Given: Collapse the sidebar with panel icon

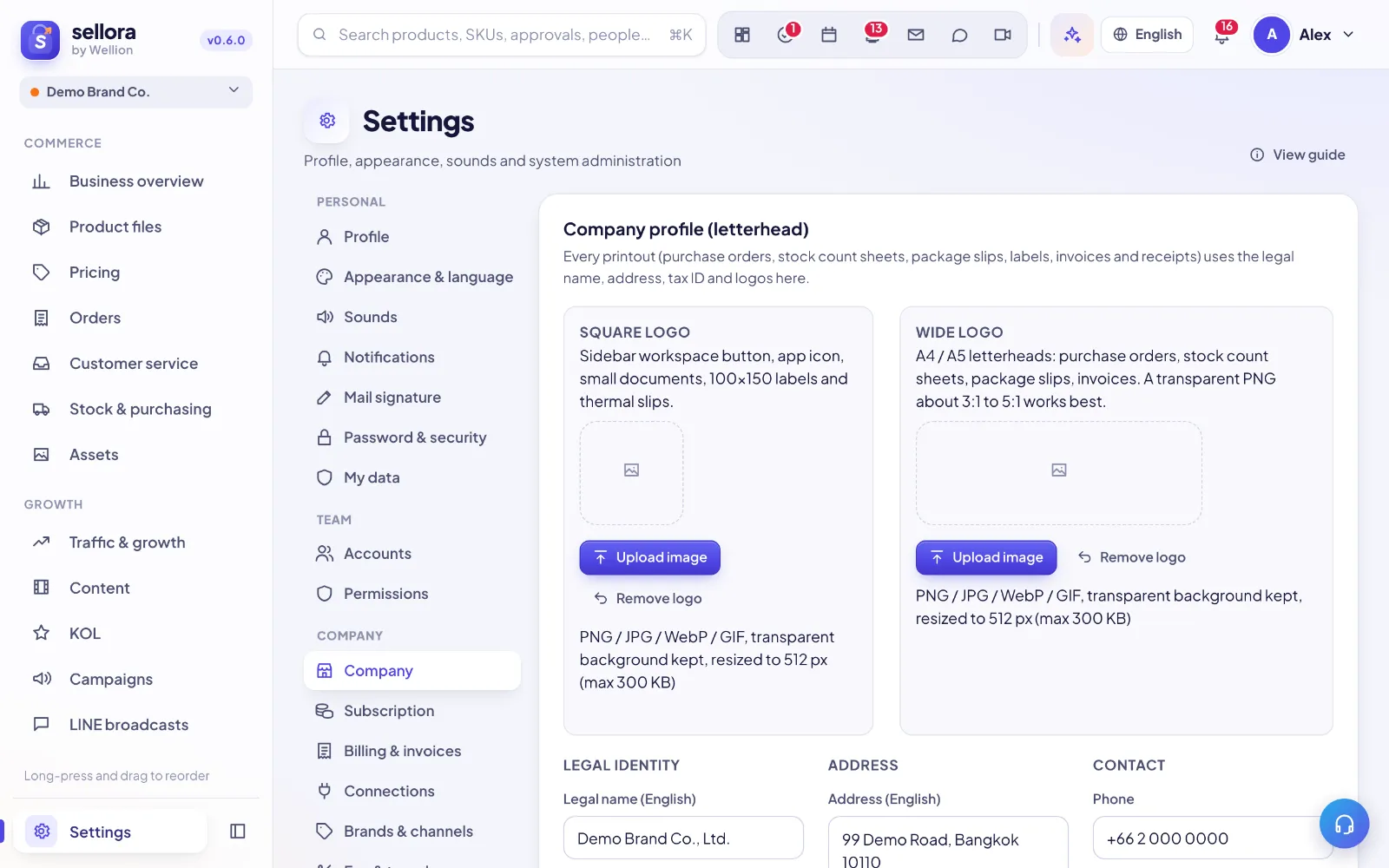Looking at the screenshot, I should point(238,832).
